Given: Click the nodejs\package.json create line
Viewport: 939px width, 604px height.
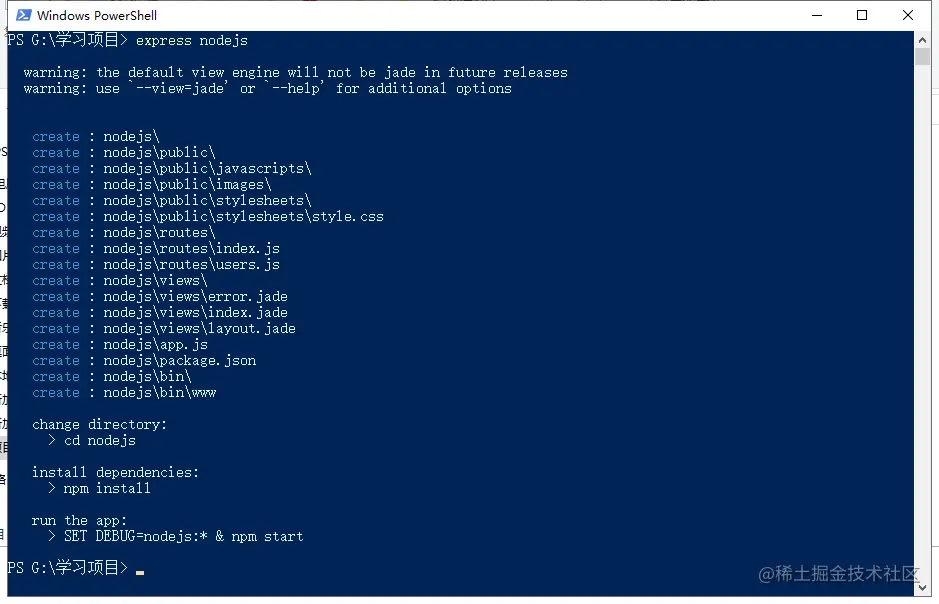Looking at the screenshot, I should point(144,360).
